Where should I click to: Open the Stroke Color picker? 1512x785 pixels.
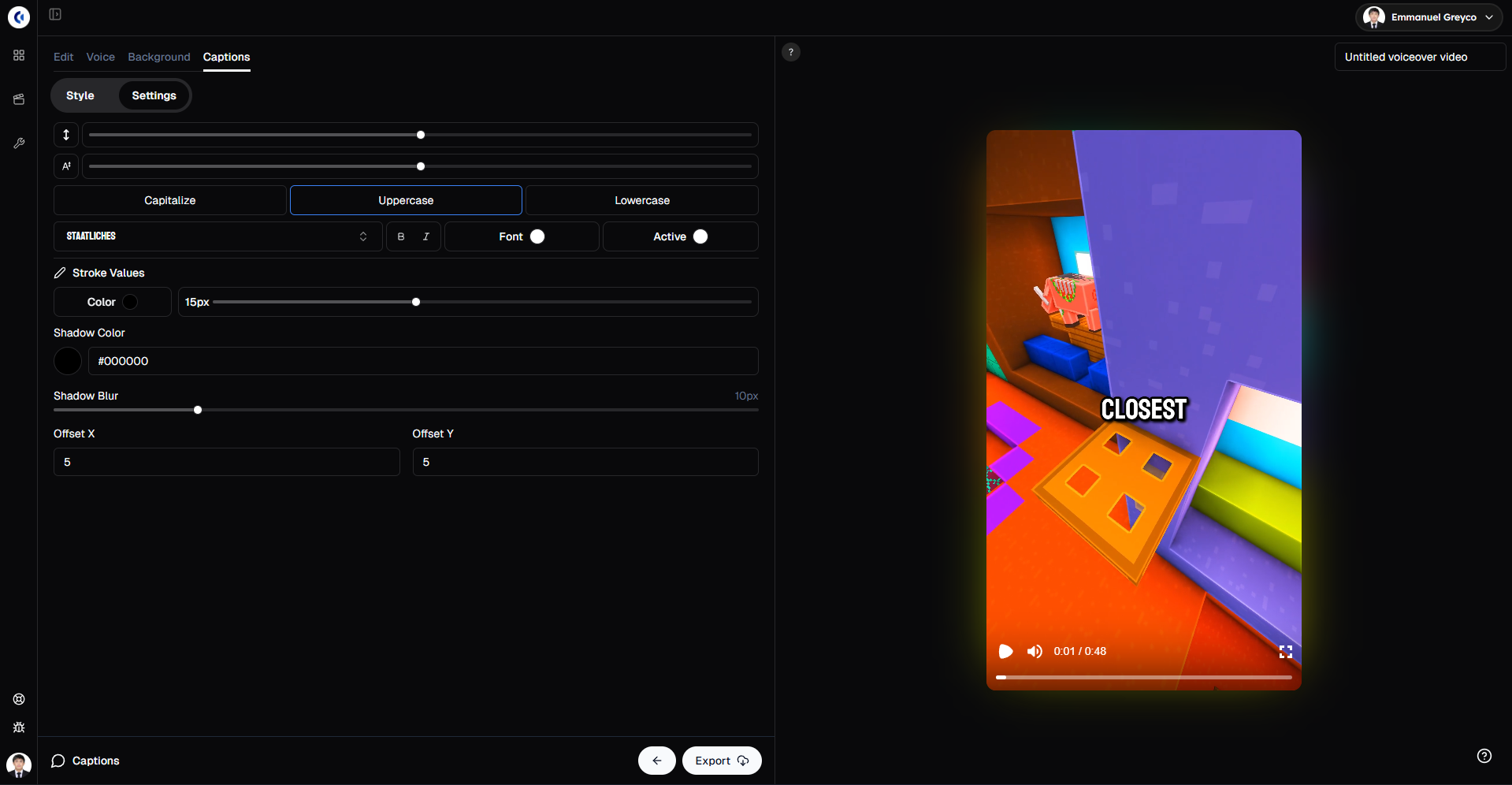point(113,302)
